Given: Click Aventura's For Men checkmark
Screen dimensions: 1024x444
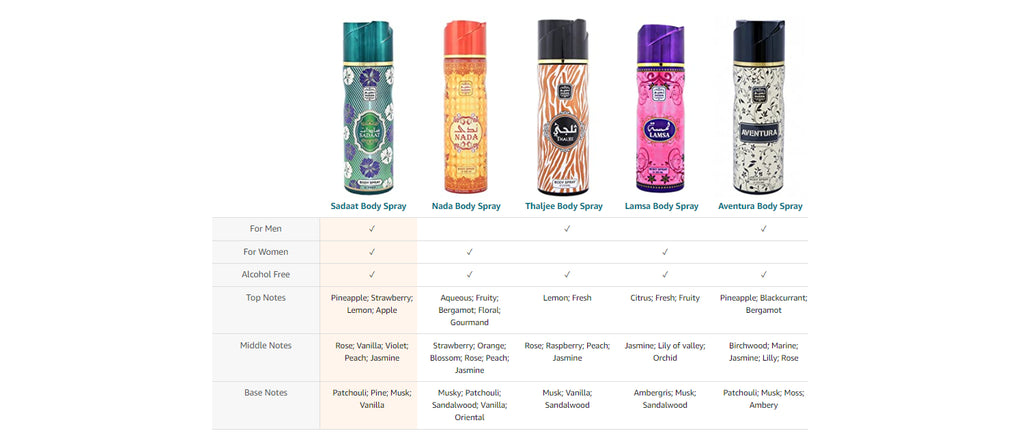Looking at the screenshot, I should 763,229.
